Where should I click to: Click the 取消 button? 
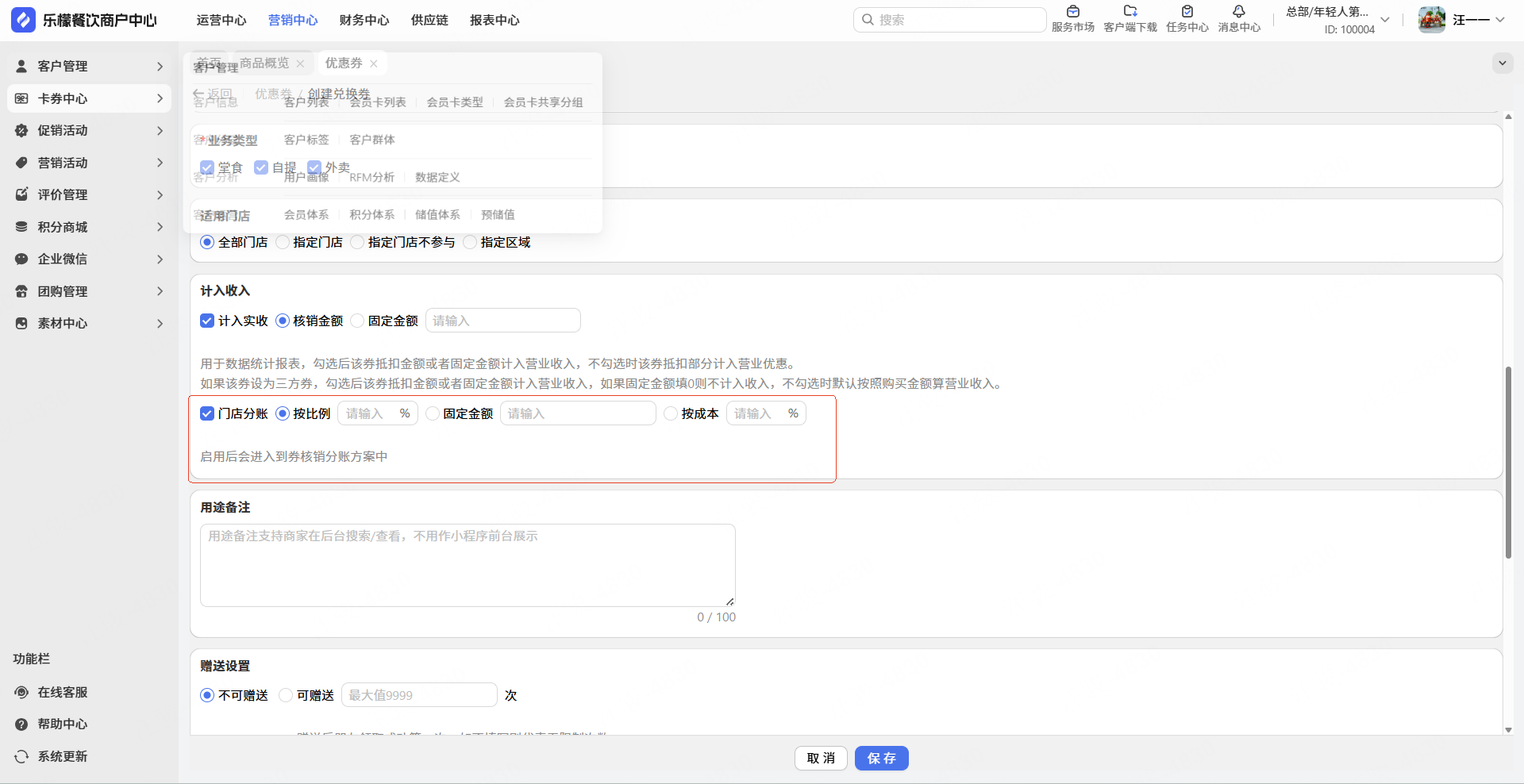pyautogui.click(x=821, y=759)
